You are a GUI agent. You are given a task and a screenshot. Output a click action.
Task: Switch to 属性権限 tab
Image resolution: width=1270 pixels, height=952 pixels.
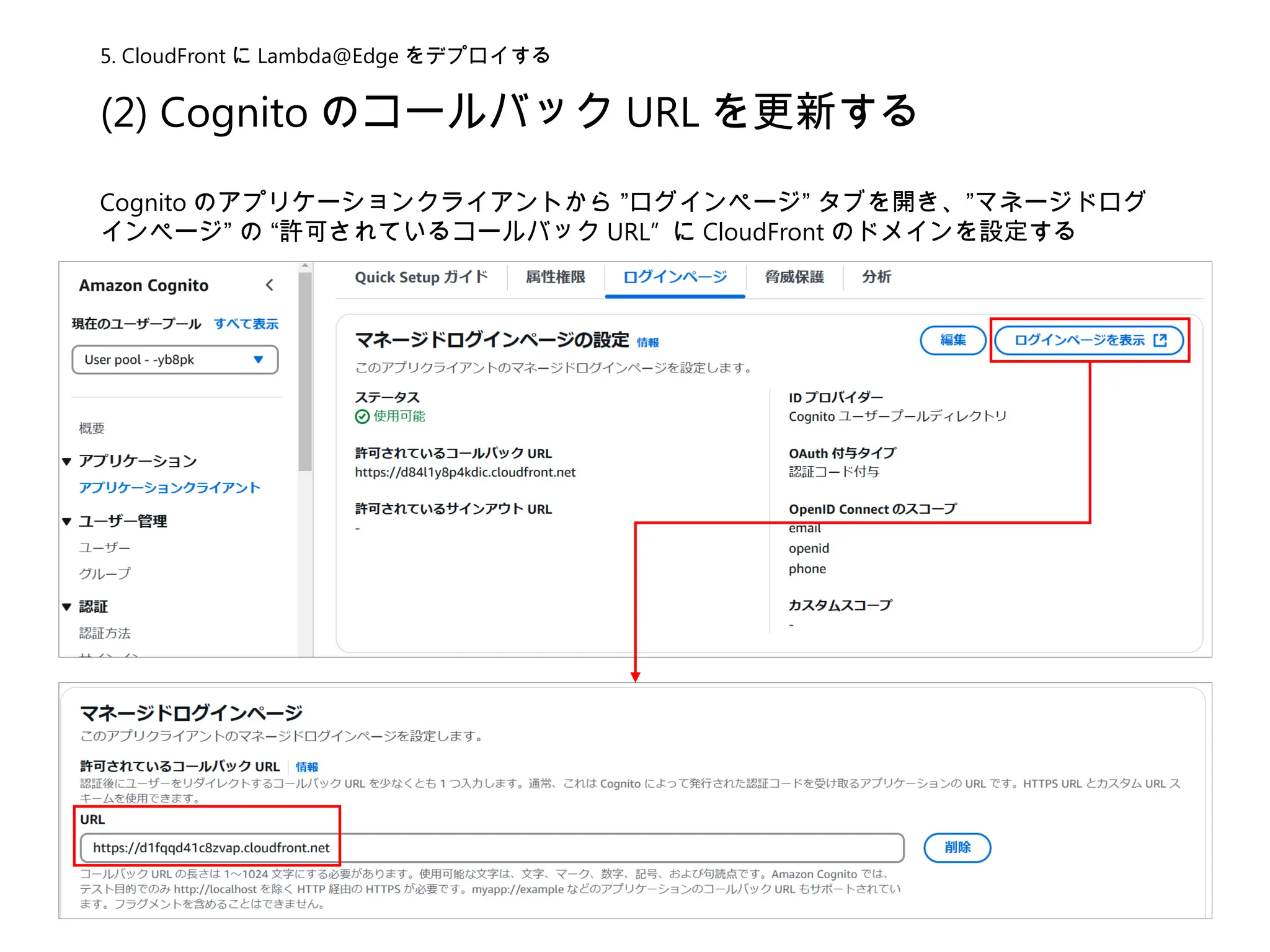[x=556, y=277]
